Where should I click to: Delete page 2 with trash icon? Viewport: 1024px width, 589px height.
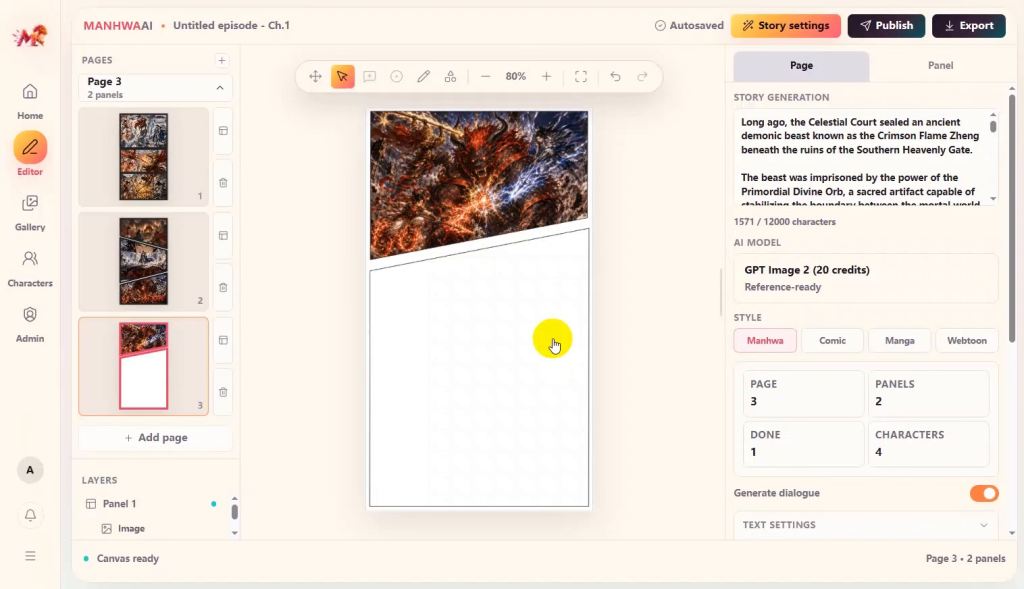(223, 287)
